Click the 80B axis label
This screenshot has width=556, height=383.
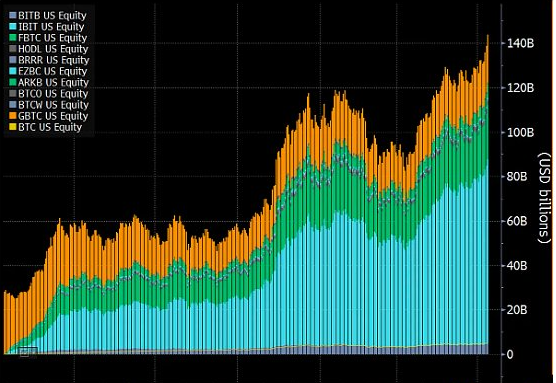coord(517,177)
